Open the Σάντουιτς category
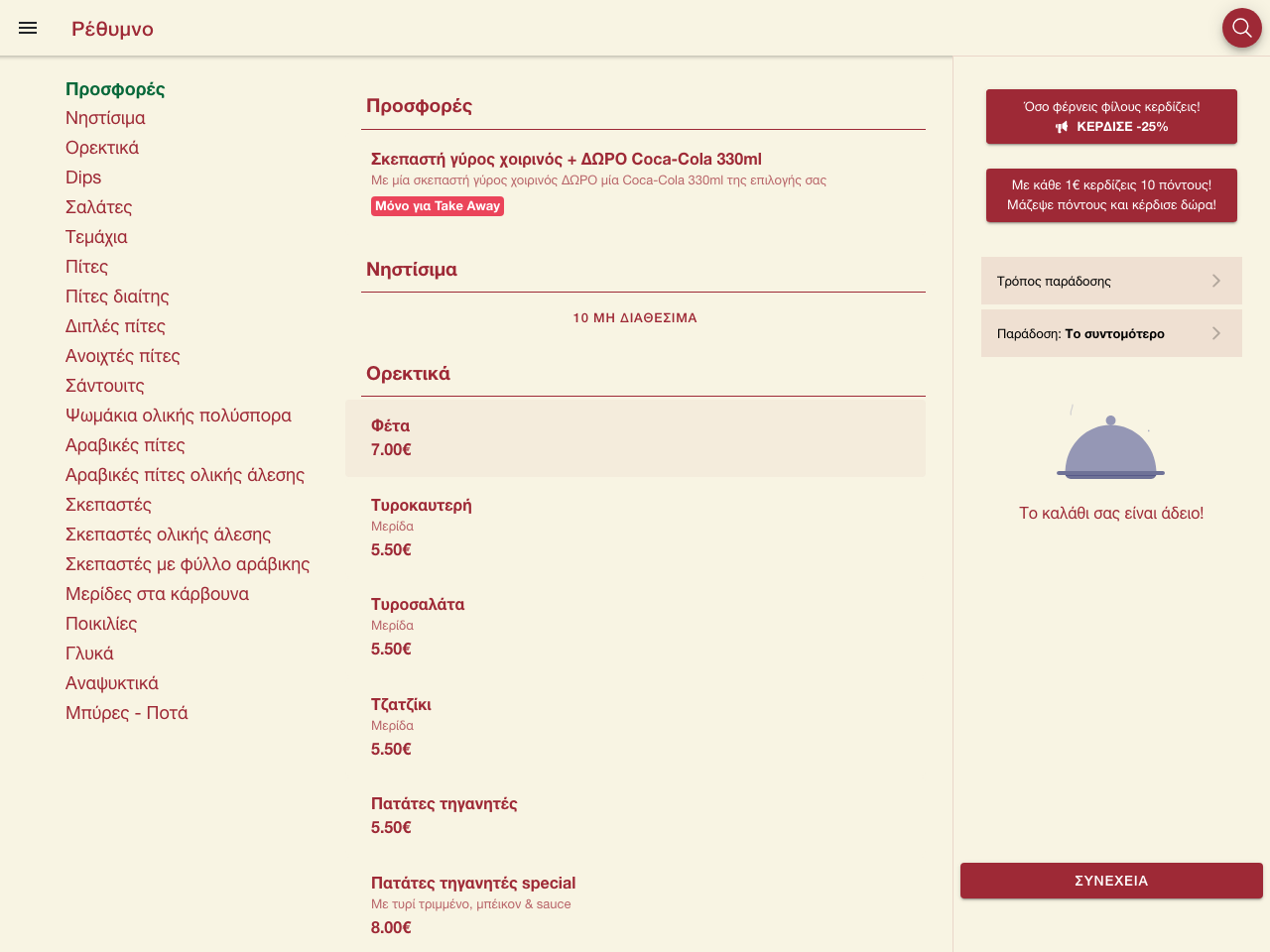Image resolution: width=1270 pixels, height=952 pixels. click(x=105, y=386)
